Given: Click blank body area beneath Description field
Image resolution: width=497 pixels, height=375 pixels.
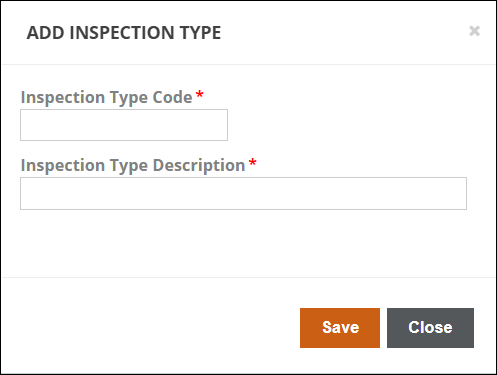Looking at the screenshot, I should click(243, 243).
